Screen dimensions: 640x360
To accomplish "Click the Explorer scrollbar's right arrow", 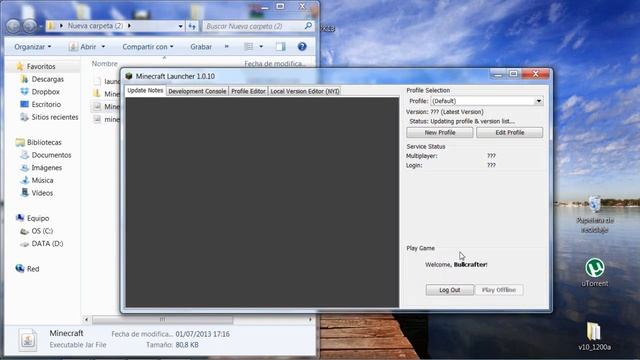I will (310, 320).
